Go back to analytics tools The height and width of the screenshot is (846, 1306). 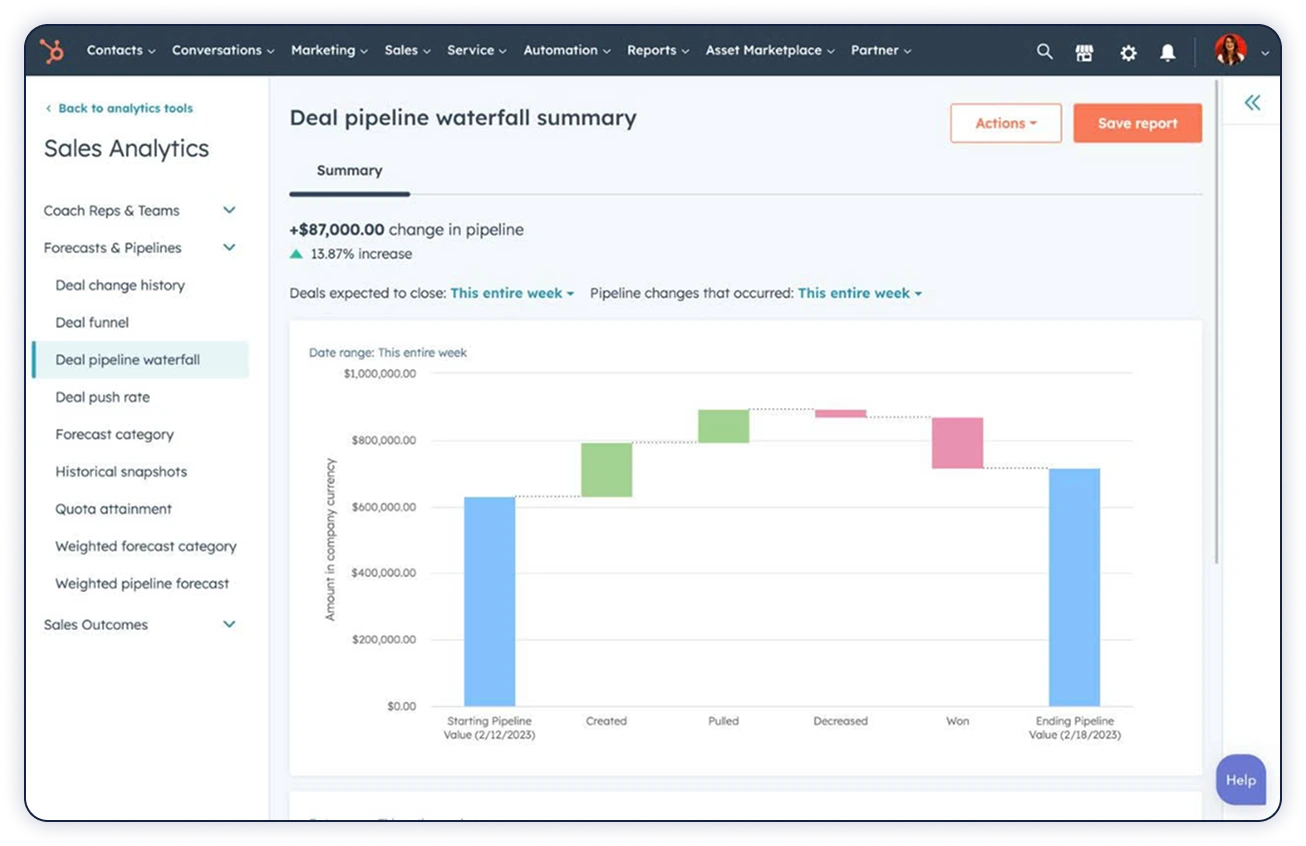[119, 108]
